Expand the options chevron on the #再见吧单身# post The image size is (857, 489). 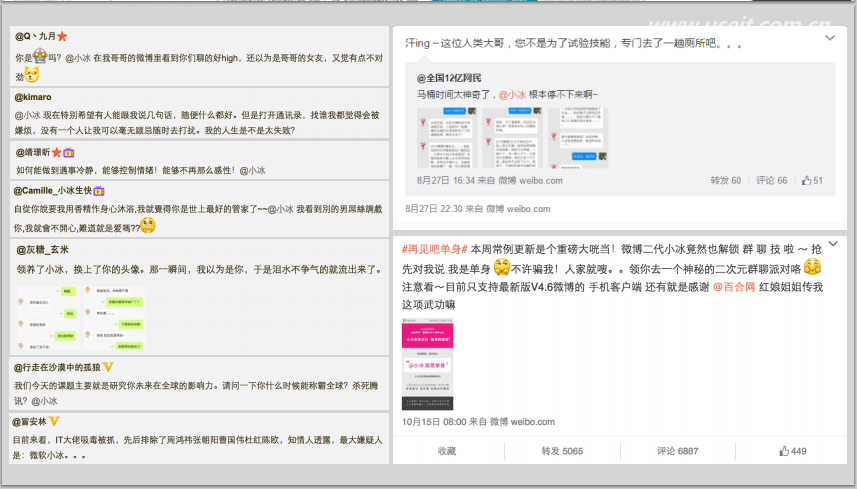(x=833, y=244)
